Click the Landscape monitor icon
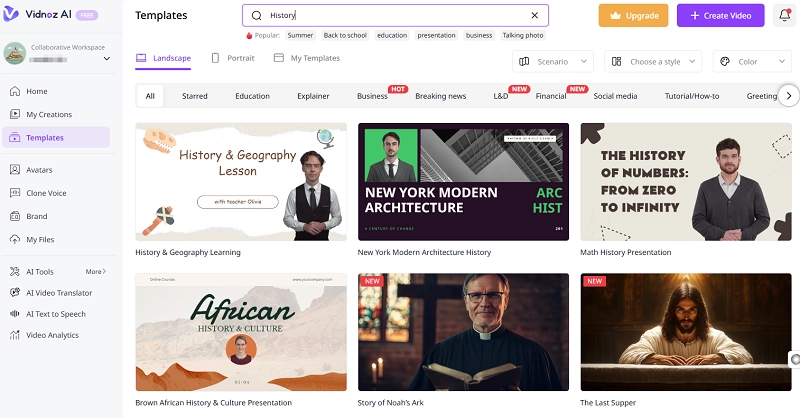800x418 pixels. [x=141, y=58]
